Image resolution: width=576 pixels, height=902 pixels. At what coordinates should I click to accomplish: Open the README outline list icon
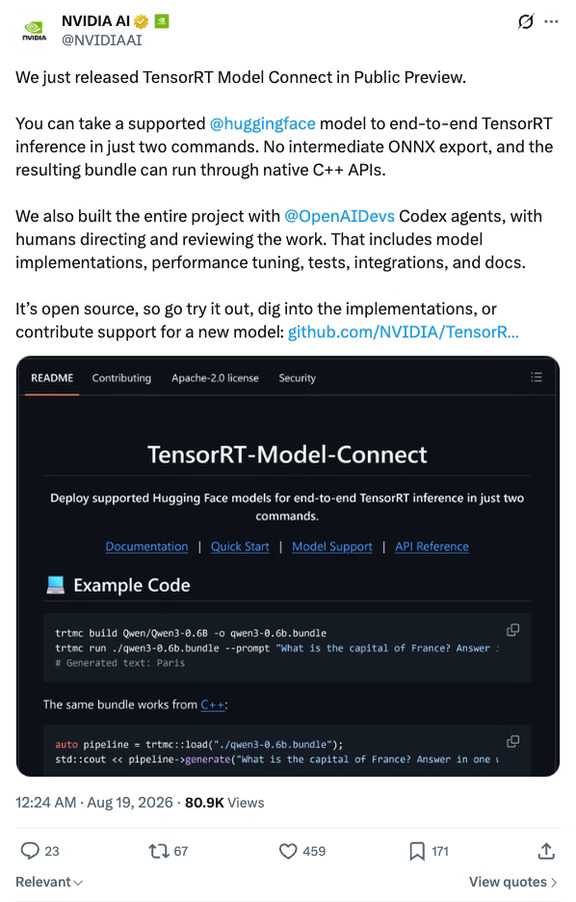[536, 377]
